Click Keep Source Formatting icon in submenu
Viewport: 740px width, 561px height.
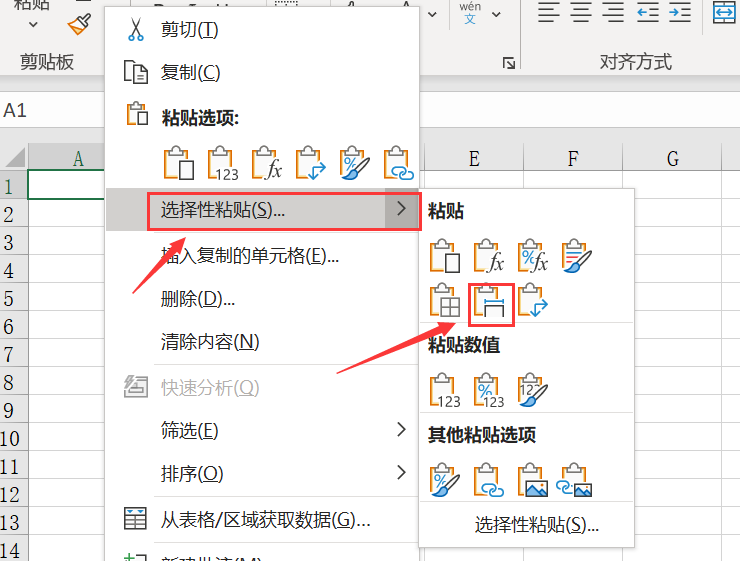pyautogui.click(x=577, y=256)
